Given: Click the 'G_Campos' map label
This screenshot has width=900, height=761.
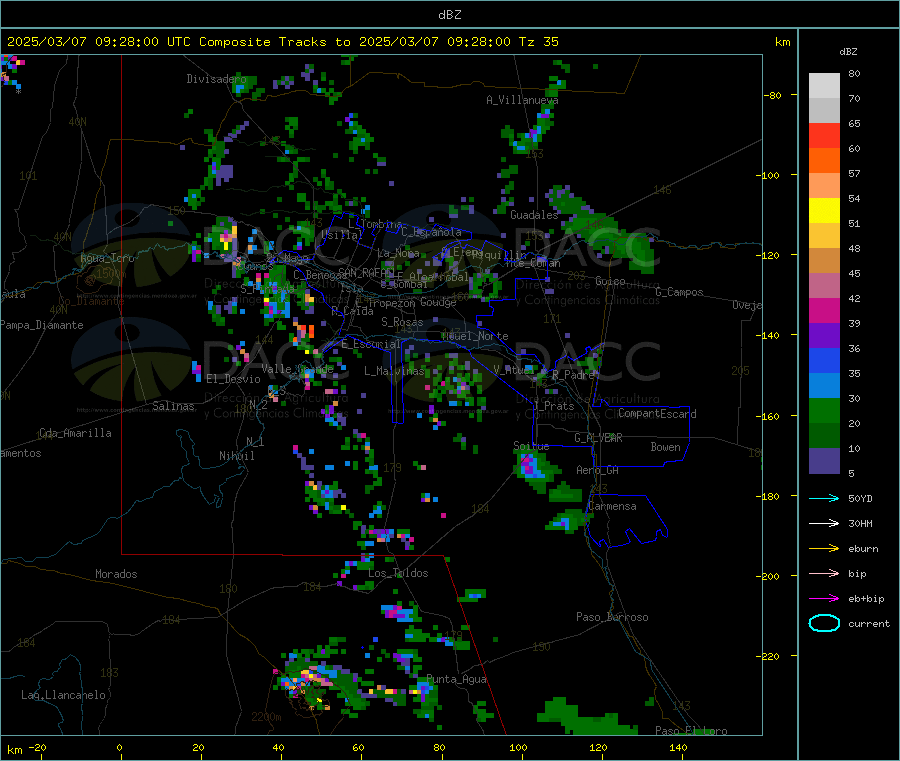Looking at the screenshot, I should [x=680, y=292].
